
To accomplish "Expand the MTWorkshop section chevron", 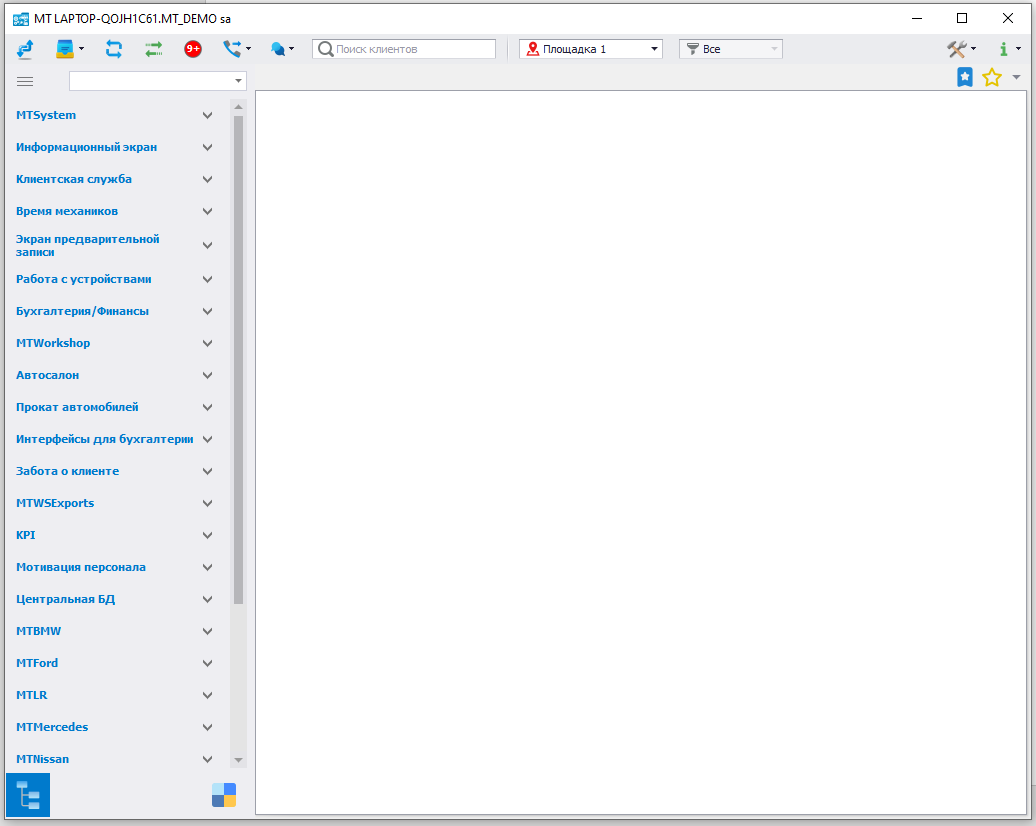I will pos(208,343).
